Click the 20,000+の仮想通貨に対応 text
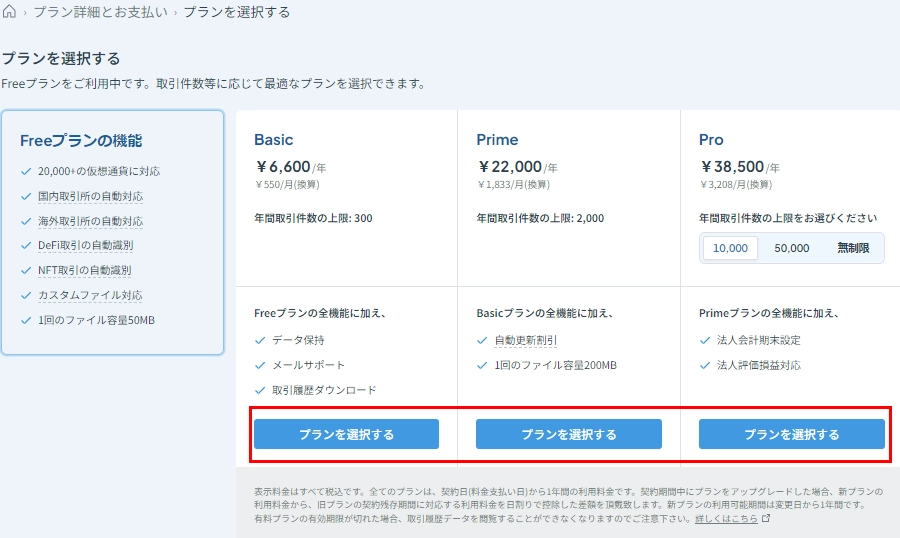 99,171
